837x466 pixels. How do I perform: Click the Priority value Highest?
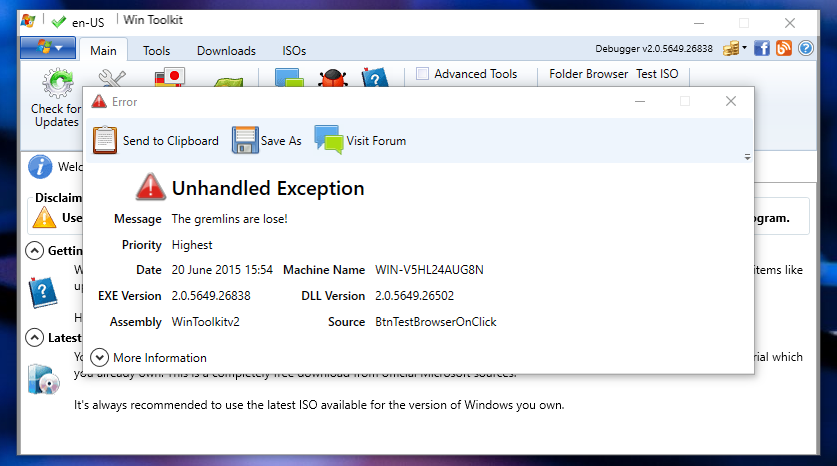click(x=192, y=245)
